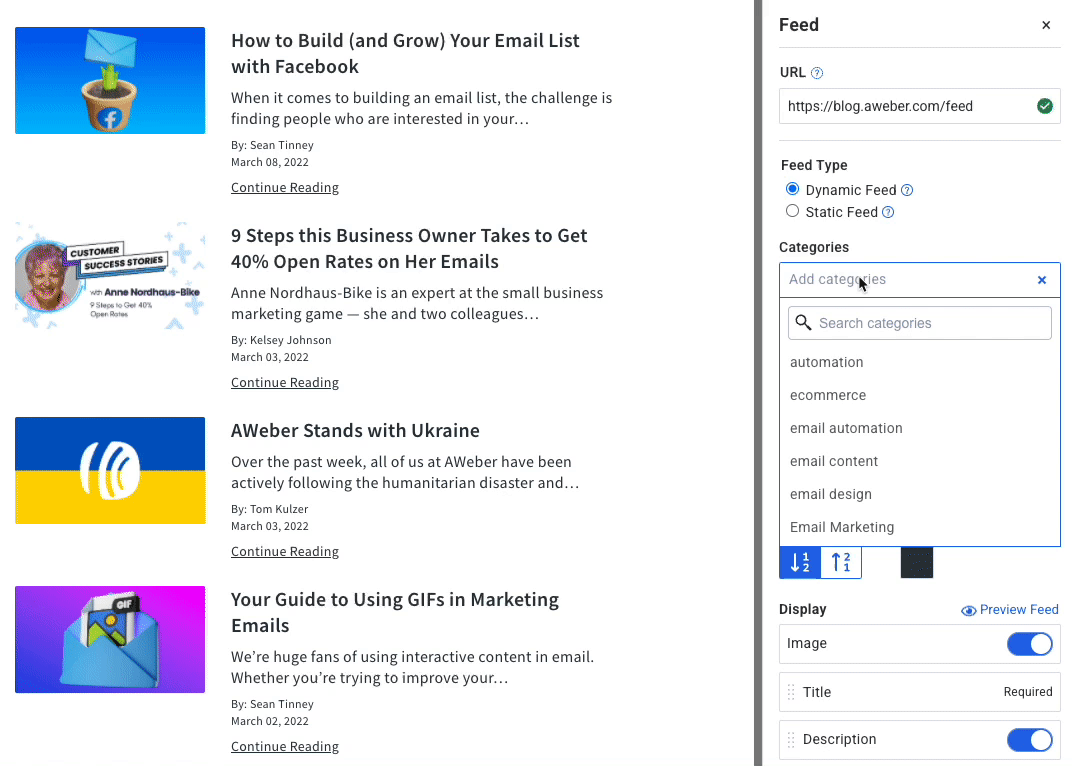Click the GIF envelope thumbnail
The width and height of the screenshot is (1072, 766).
110,639
